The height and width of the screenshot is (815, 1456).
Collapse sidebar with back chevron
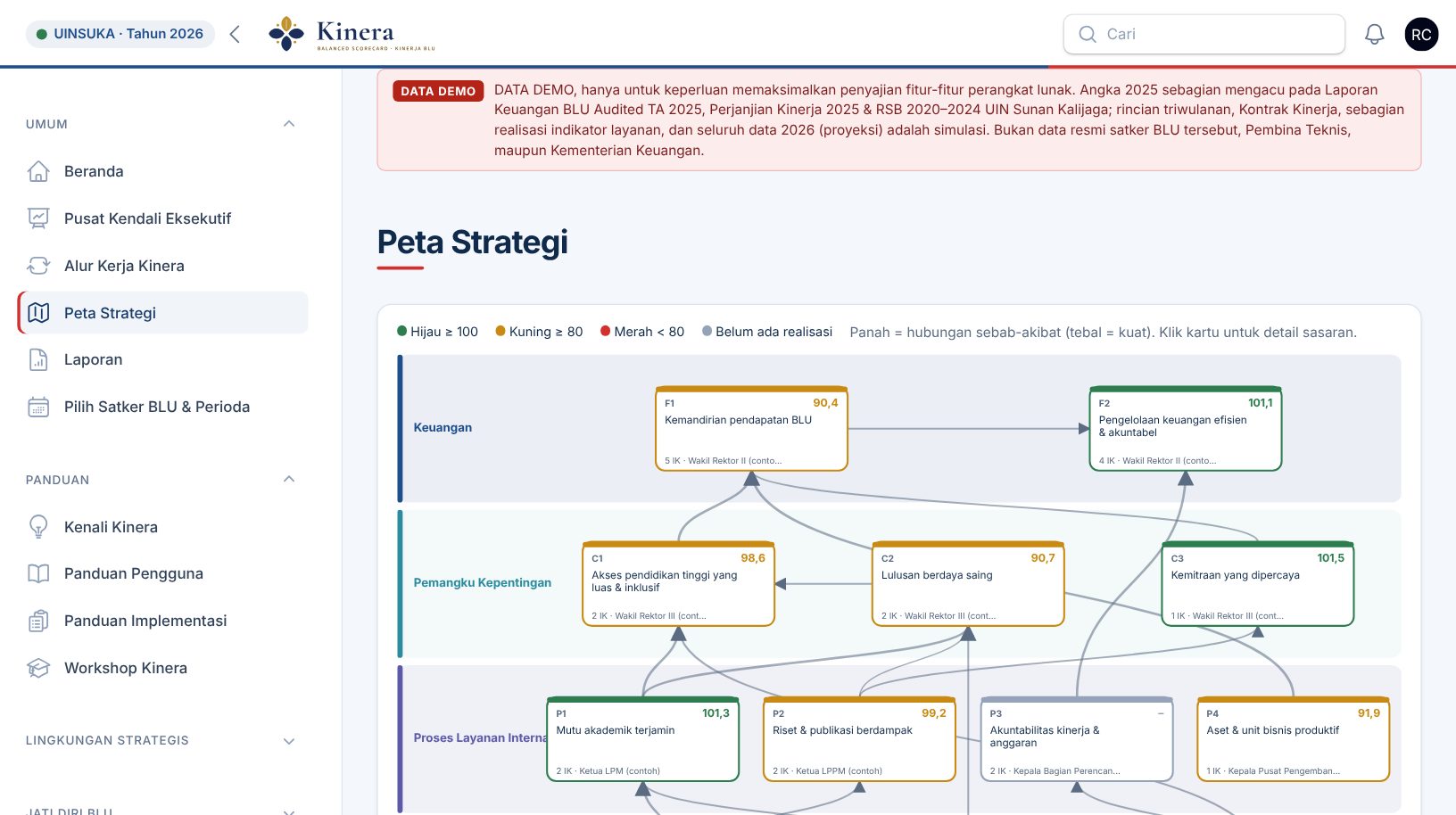pyautogui.click(x=235, y=34)
